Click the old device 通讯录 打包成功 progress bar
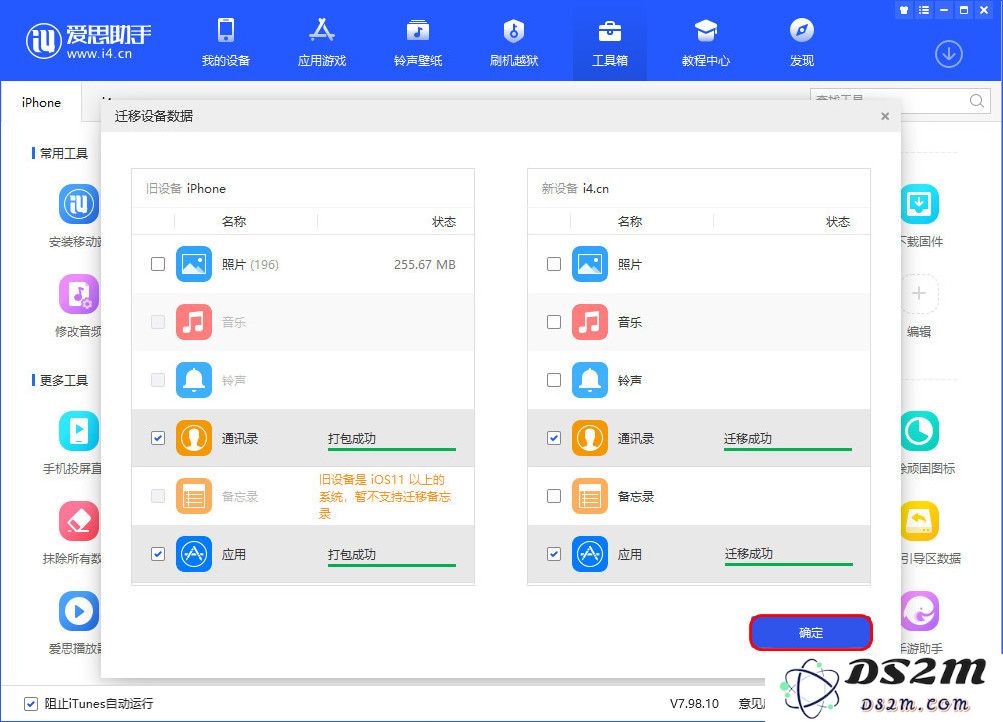This screenshot has height=722, width=1003. [x=391, y=449]
